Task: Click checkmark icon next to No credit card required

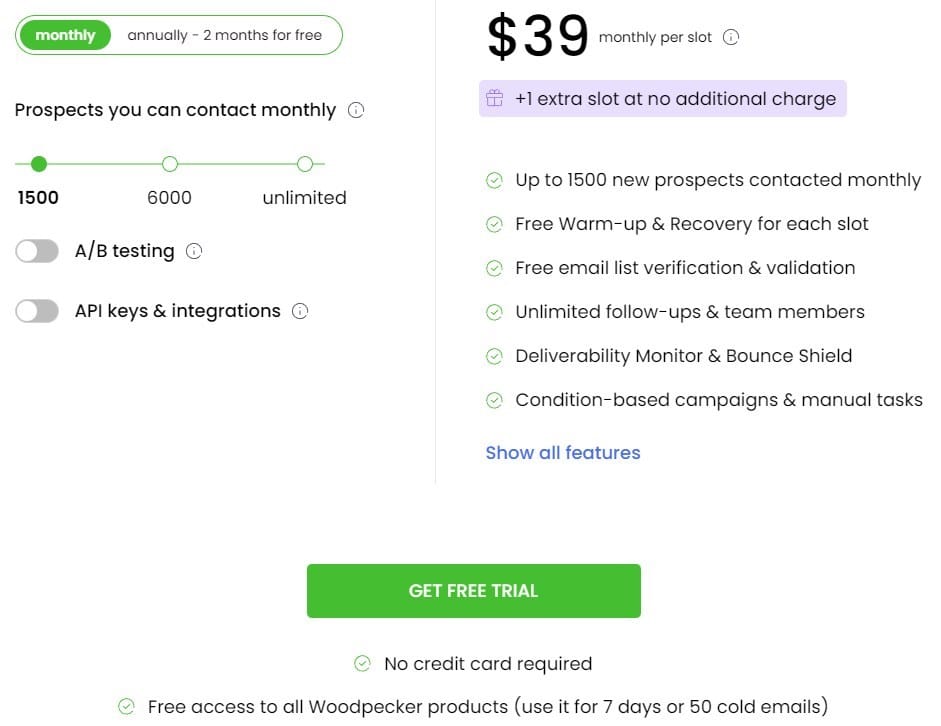Action: 362,663
